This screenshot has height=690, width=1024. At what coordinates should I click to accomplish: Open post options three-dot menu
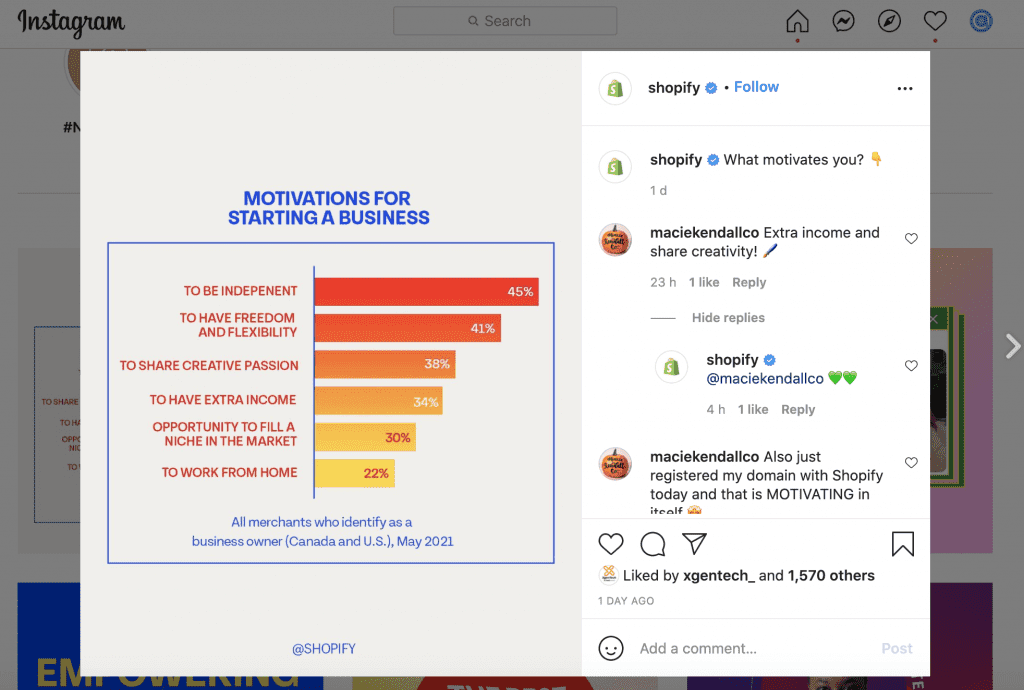[x=904, y=88]
